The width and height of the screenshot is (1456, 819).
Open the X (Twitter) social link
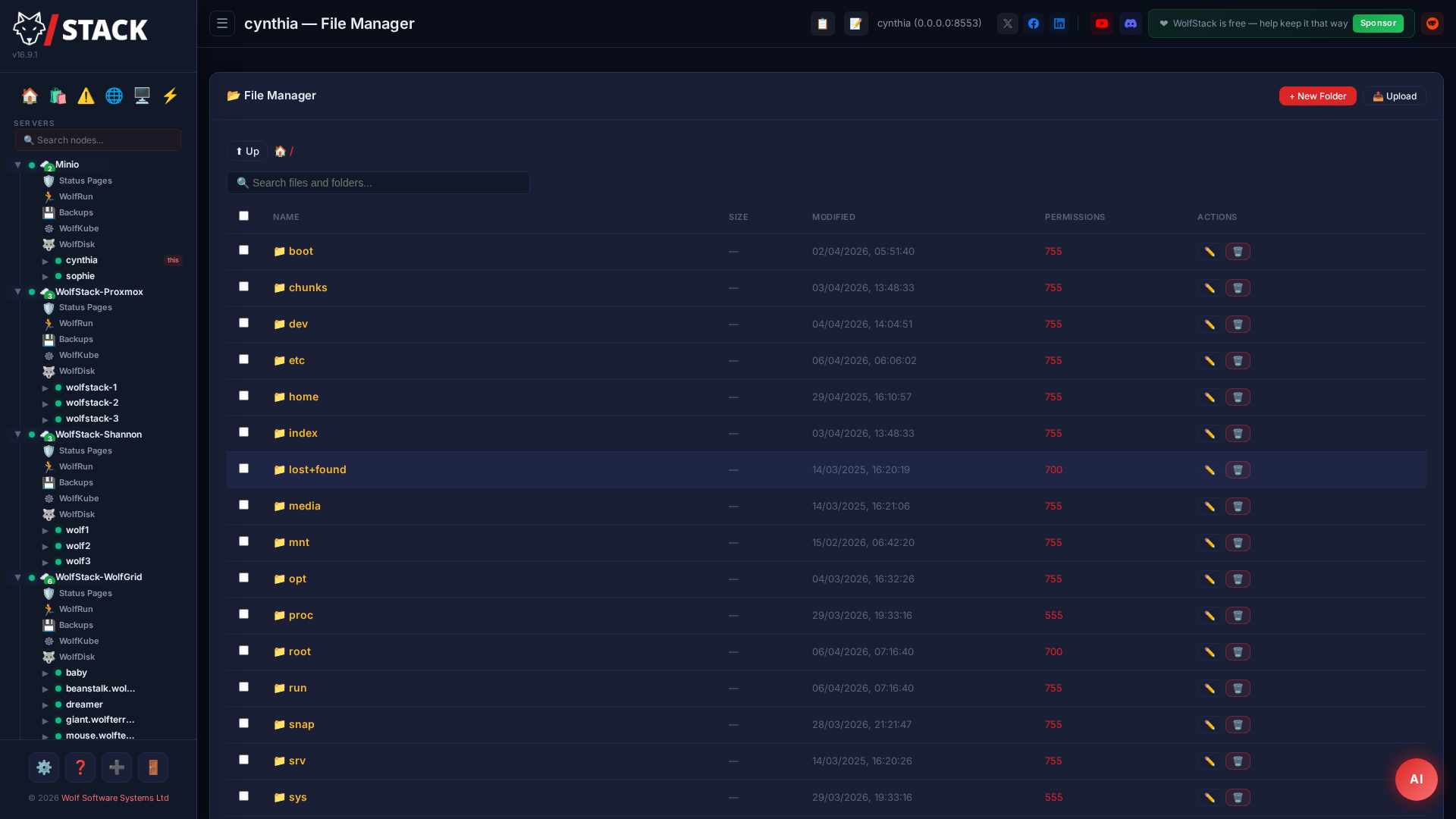(1008, 24)
